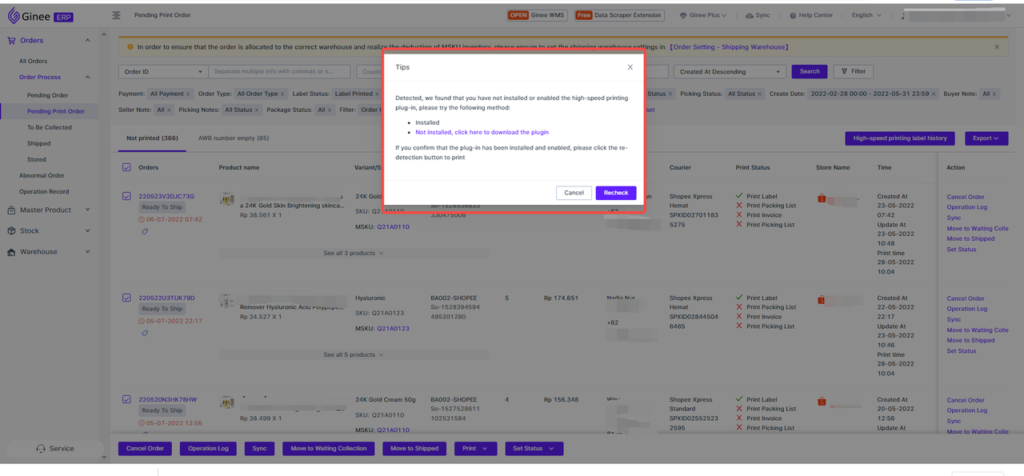Image resolution: width=1024 pixels, height=476 pixels.
Task: Toggle the sidebar collapse hamburger icon
Action: [x=117, y=15]
